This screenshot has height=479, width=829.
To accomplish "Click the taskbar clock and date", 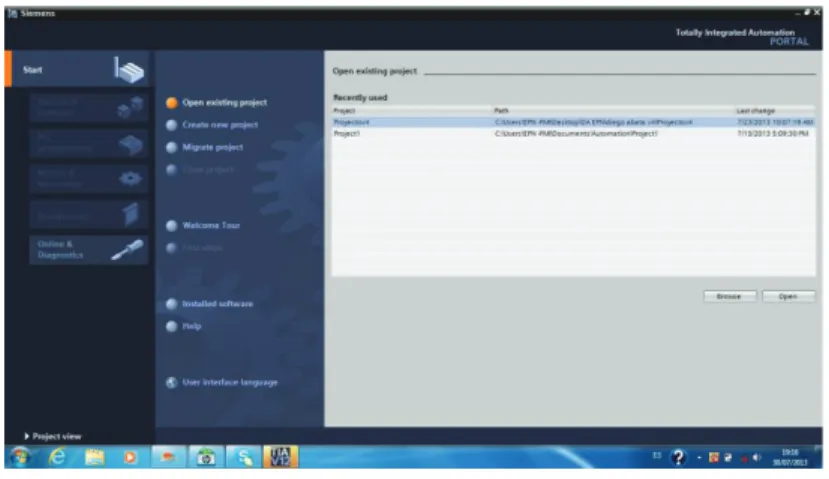I will tap(790, 457).
